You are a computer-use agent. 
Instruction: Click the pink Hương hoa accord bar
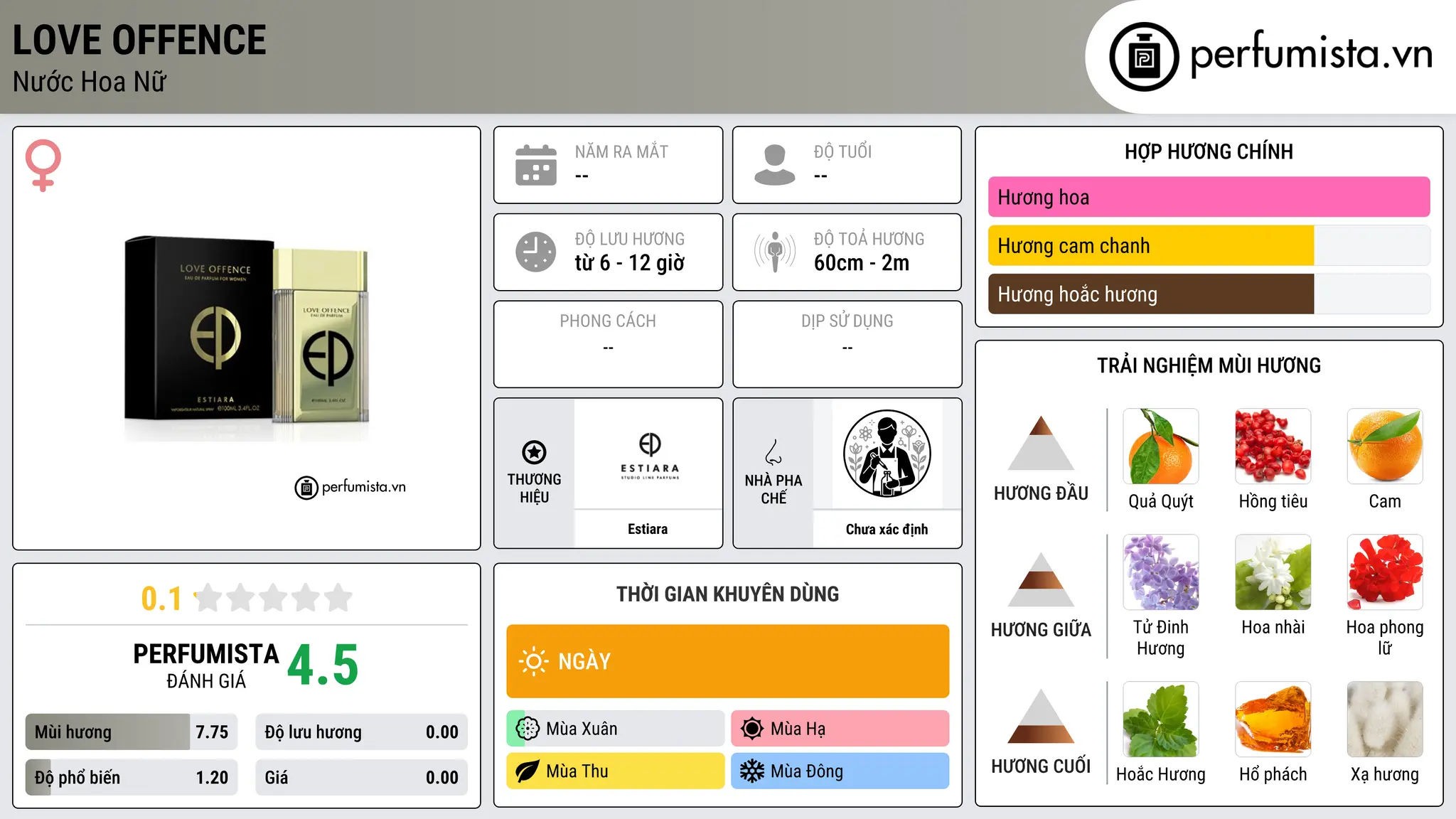[1209, 197]
